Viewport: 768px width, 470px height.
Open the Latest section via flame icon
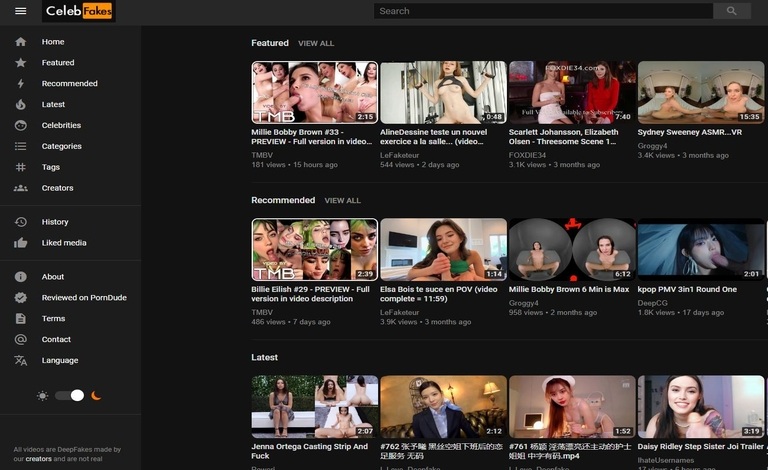20,105
